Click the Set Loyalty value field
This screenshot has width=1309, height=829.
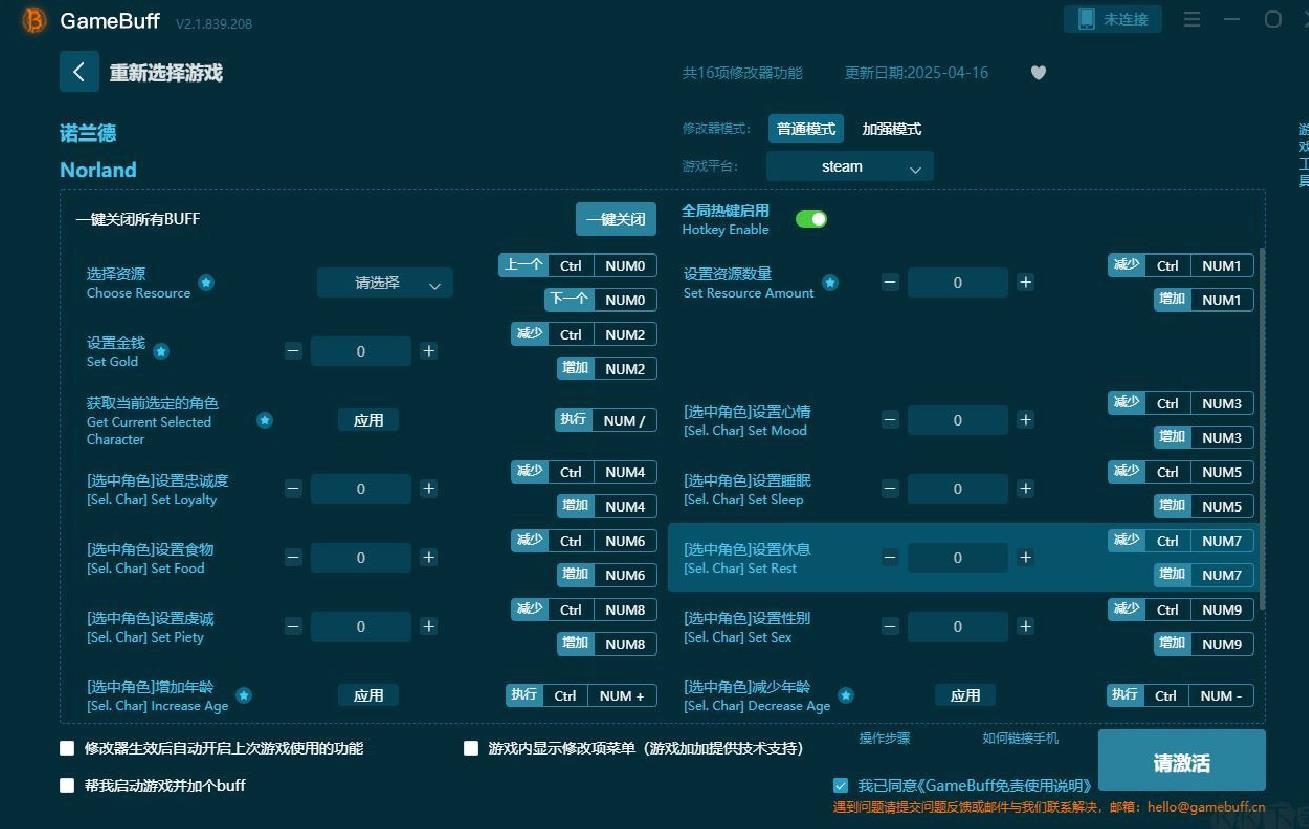[361, 489]
